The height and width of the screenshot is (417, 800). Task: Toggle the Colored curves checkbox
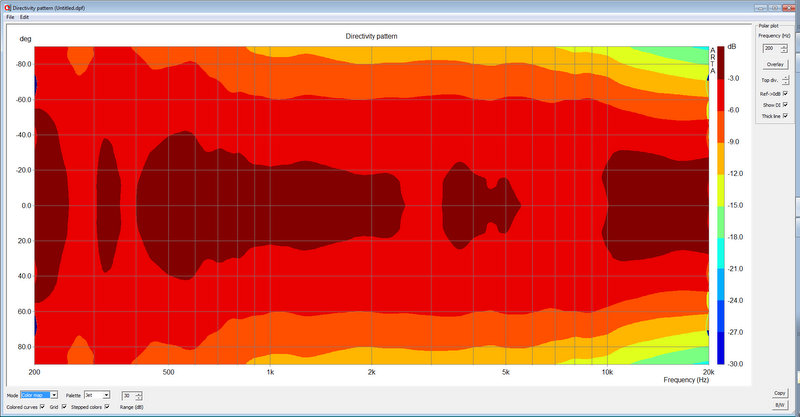42,408
